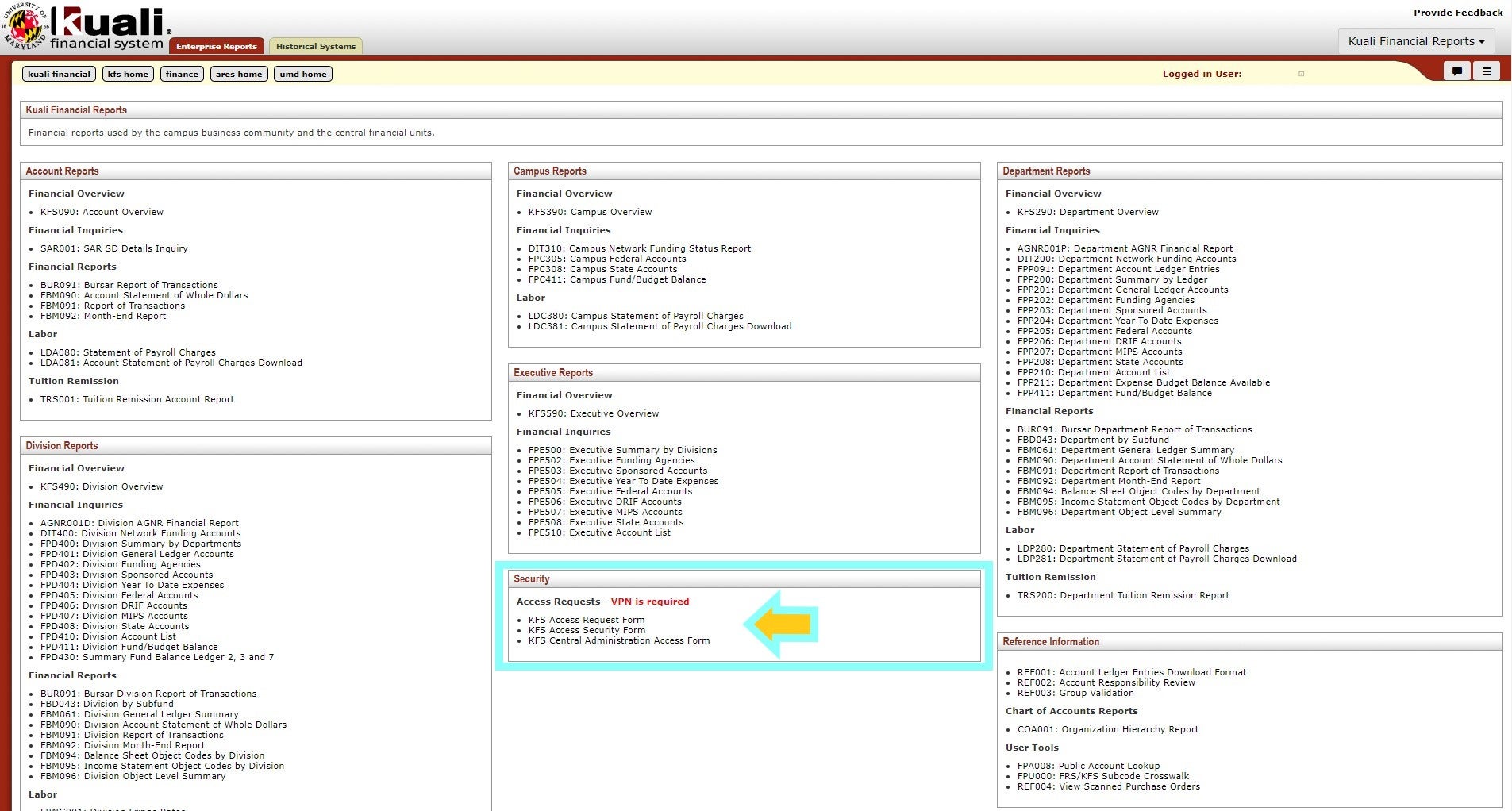This screenshot has height=811, width=1512.
Task: Click the kfs home button
Action: 127,73
